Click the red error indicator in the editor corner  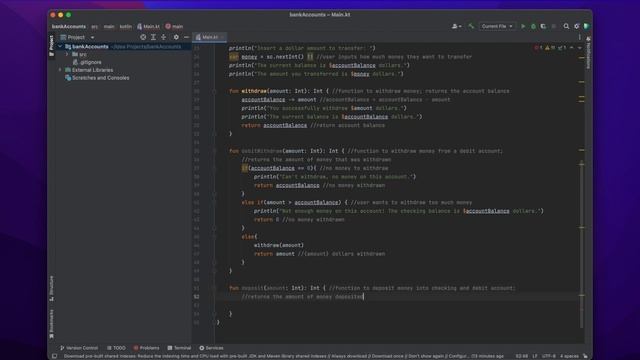(538, 48)
